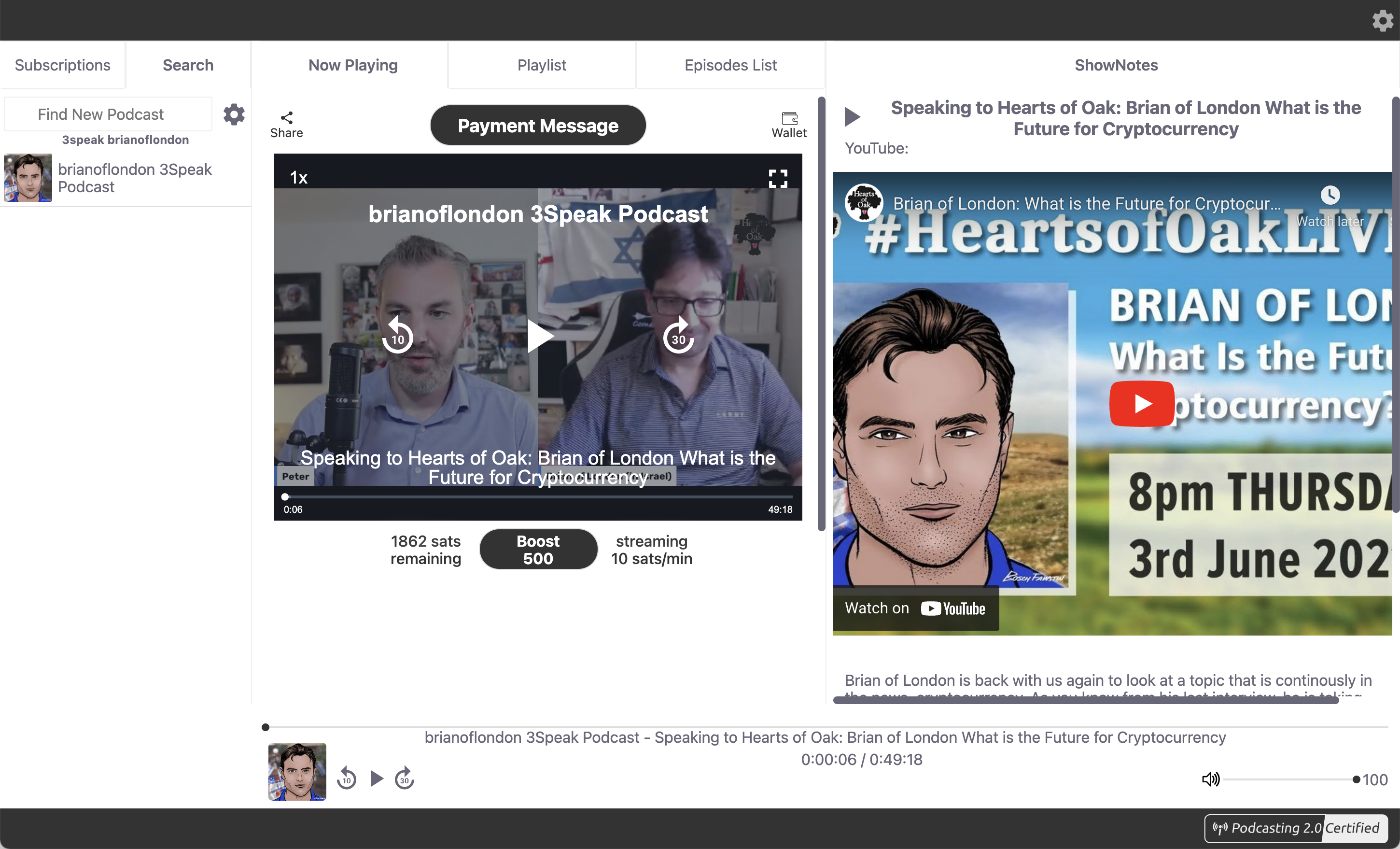
Task: Toggle fullscreen in the video player
Action: pyautogui.click(x=778, y=178)
